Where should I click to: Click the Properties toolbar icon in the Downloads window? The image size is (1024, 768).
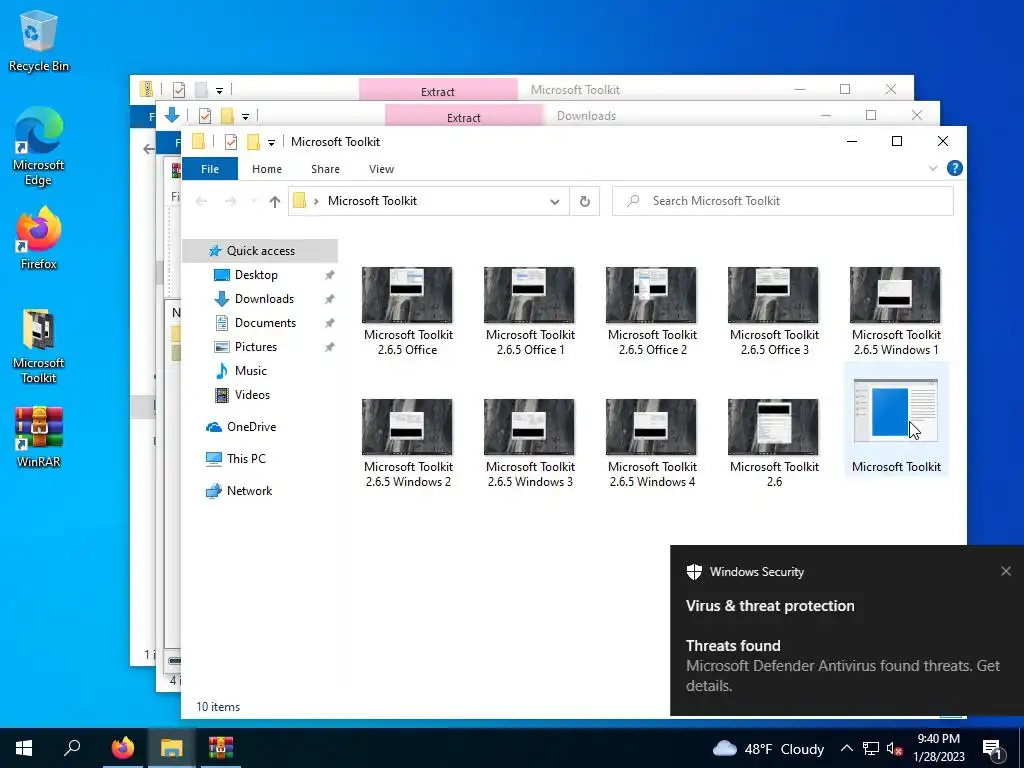click(x=204, y=116)
